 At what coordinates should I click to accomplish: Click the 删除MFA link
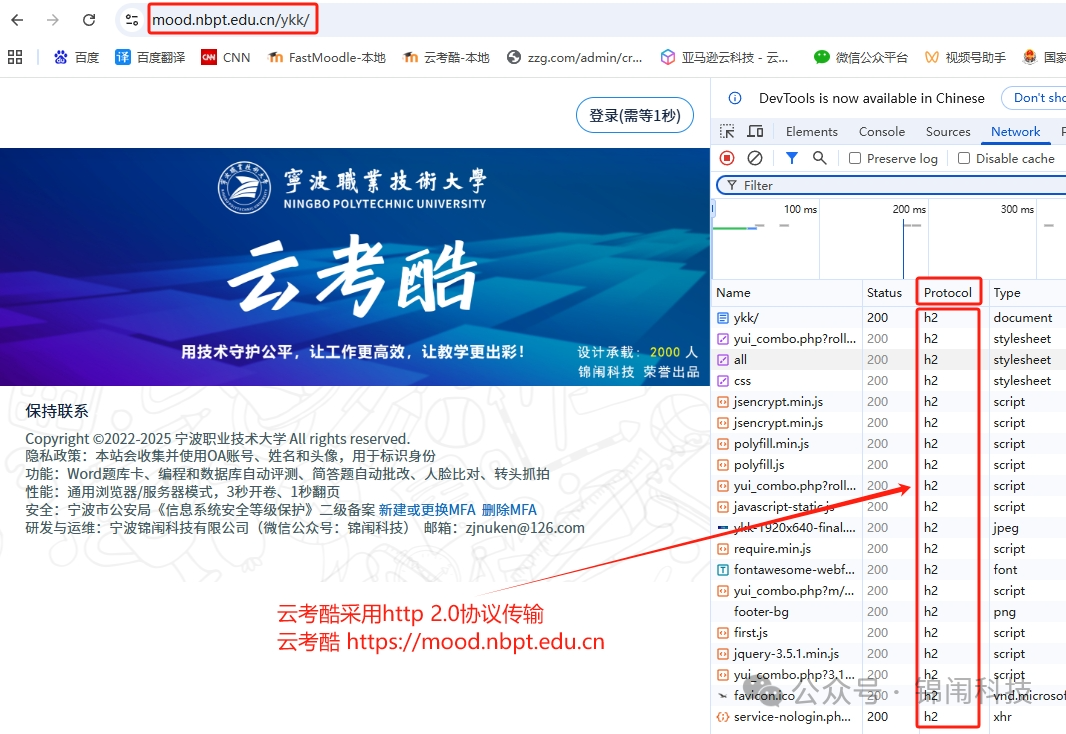tap(509, 510)
